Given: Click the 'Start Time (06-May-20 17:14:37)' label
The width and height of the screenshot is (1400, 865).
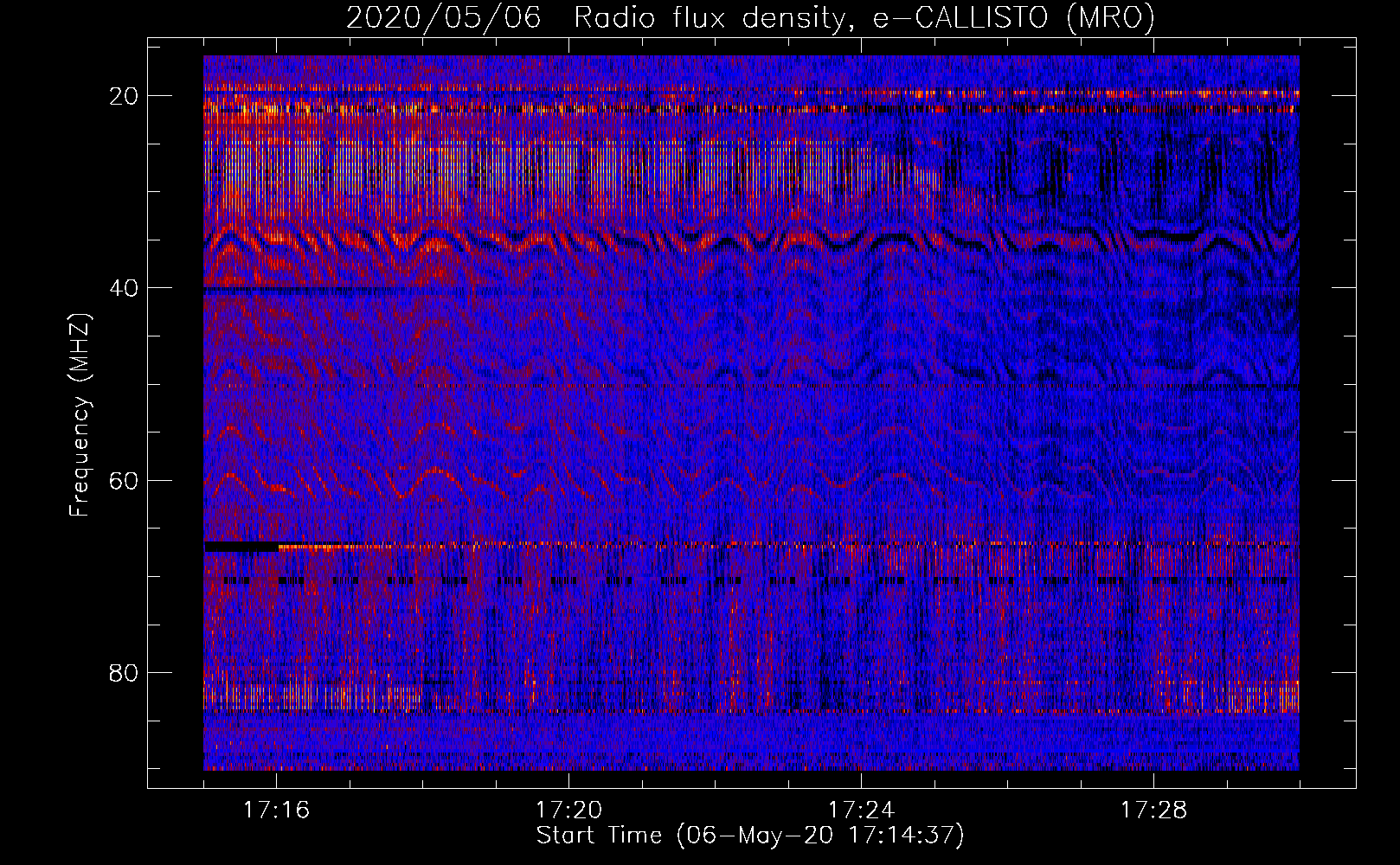Looking at the screenshot, I should pos(750,836).
